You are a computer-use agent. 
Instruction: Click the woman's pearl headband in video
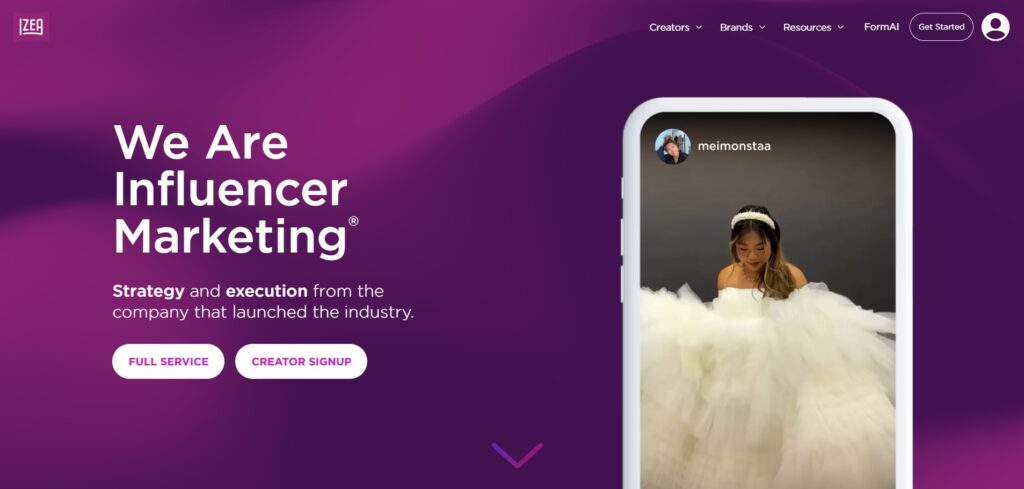[x=753, y=219]
